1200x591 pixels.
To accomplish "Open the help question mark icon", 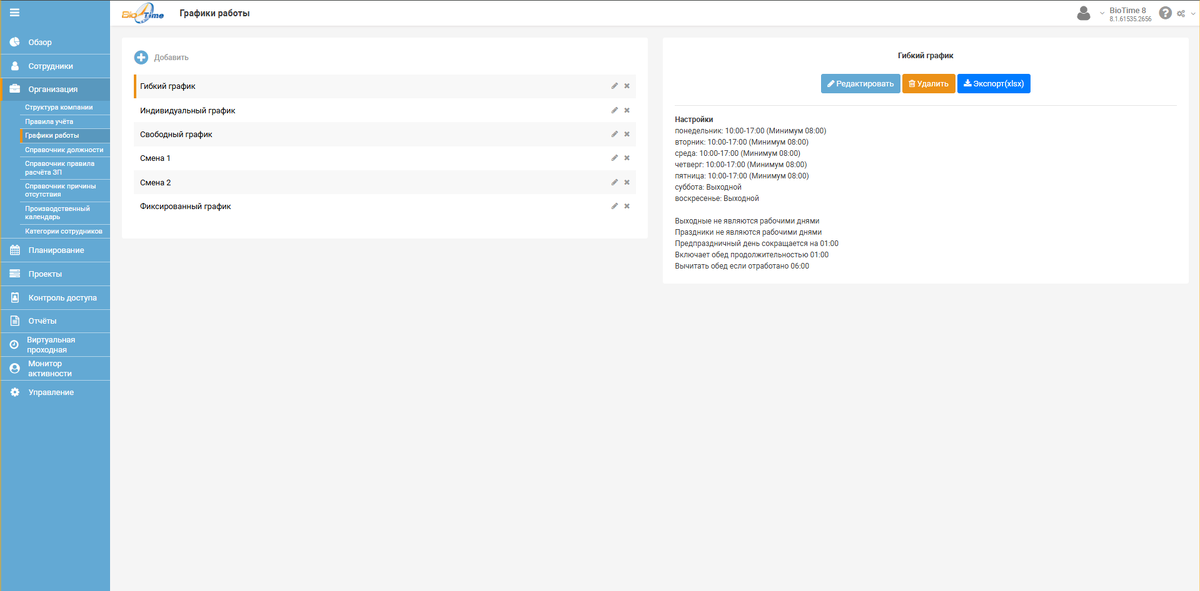I will coord(1165,13).
